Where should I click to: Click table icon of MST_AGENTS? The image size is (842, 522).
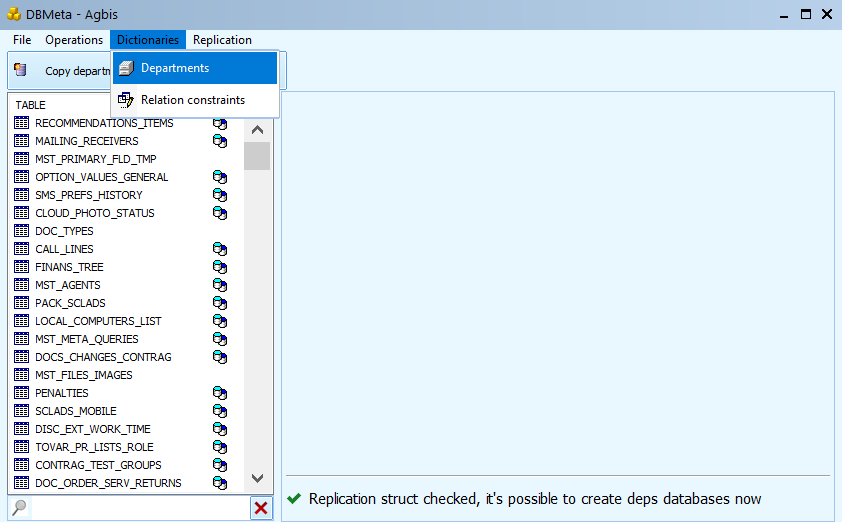[21, 285]
